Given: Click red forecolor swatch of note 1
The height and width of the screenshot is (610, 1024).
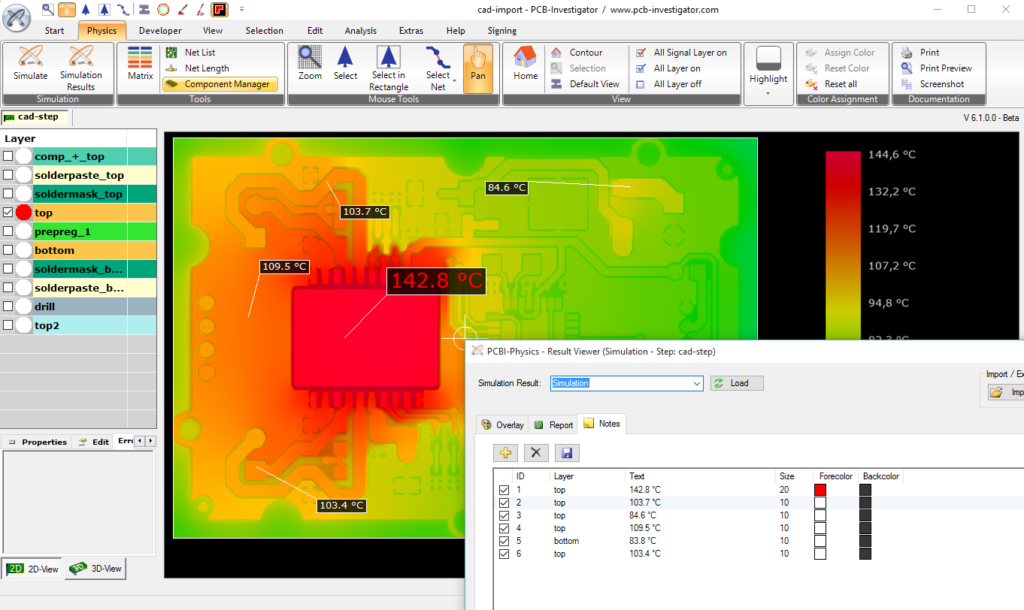Looking at the screenshot, I should pyautogui.click(x=820, y=490).
